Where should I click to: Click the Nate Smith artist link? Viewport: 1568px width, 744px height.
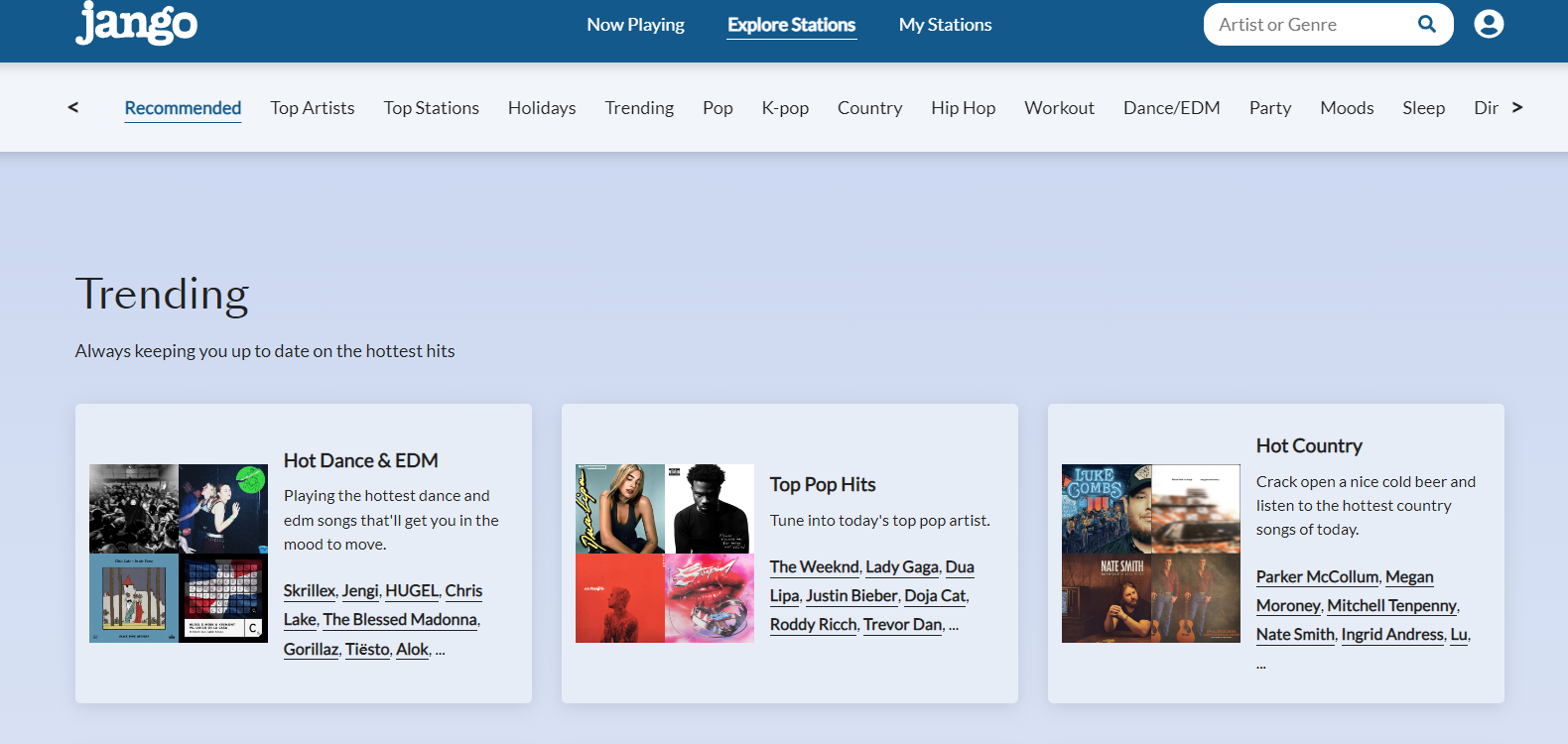pos(1295,635)
